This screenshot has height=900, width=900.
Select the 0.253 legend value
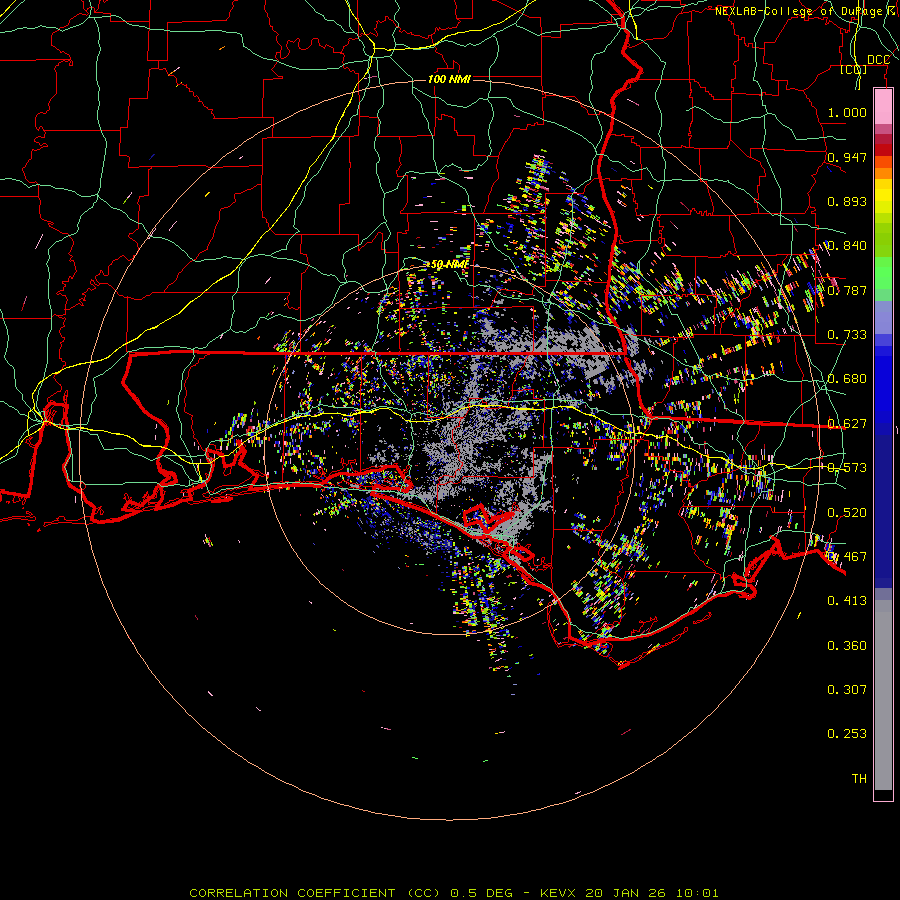pyautogui.click(x=847, y=734)
